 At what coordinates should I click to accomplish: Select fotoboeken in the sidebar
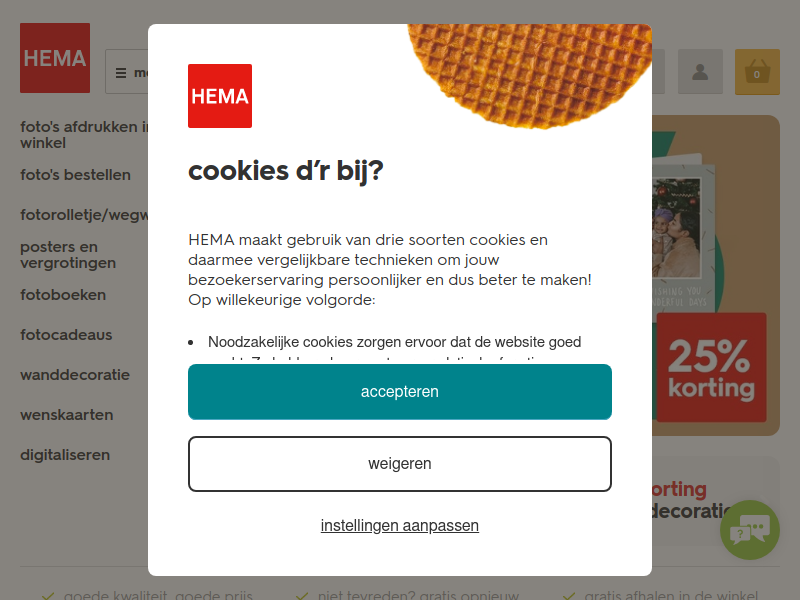point(63,295)
